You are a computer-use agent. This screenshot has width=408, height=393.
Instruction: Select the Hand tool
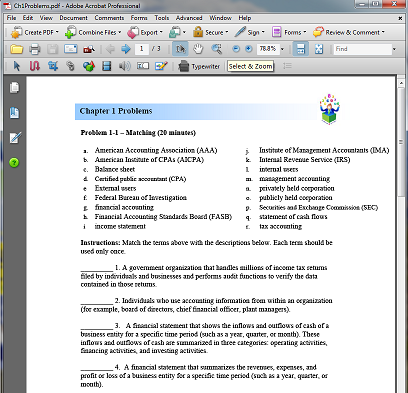coord(198,49)
